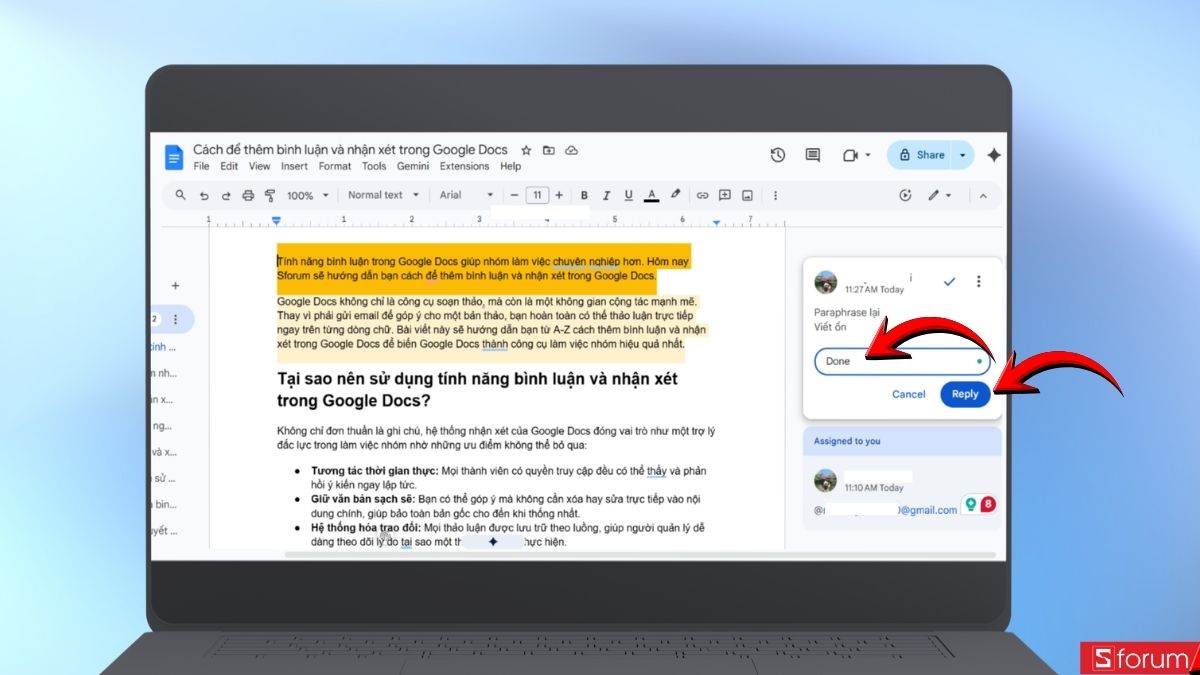Open the Format menu
The height and width of the screenshot is (675, 1200).
tap(335, 166)
